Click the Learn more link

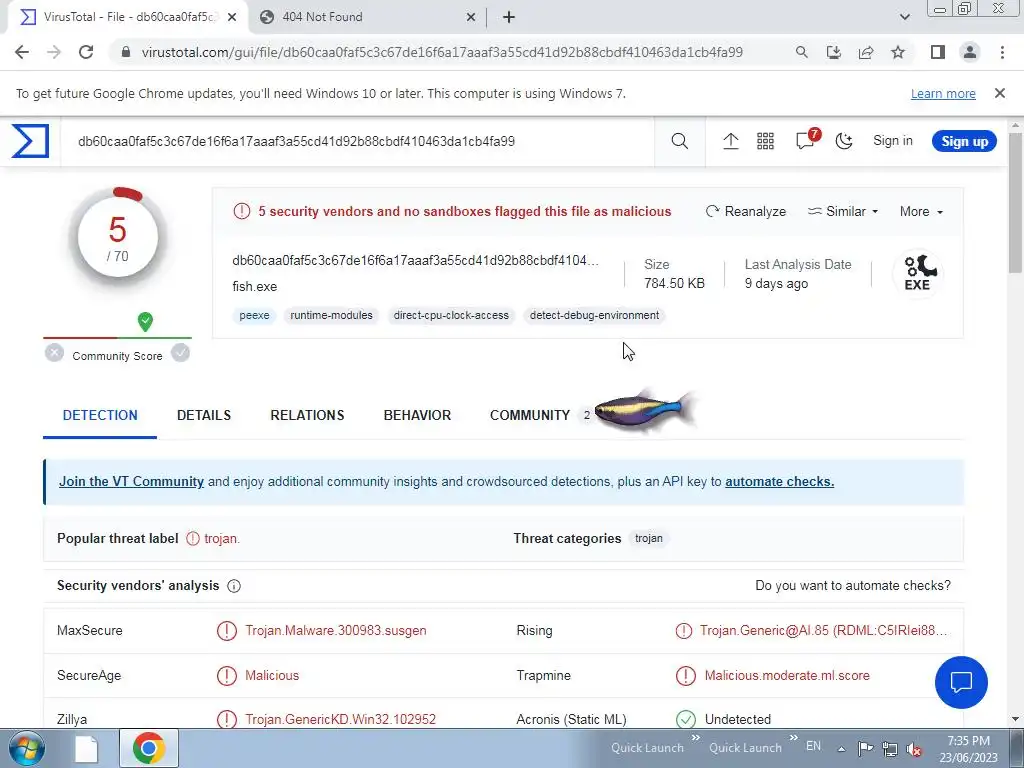point(943,94)
